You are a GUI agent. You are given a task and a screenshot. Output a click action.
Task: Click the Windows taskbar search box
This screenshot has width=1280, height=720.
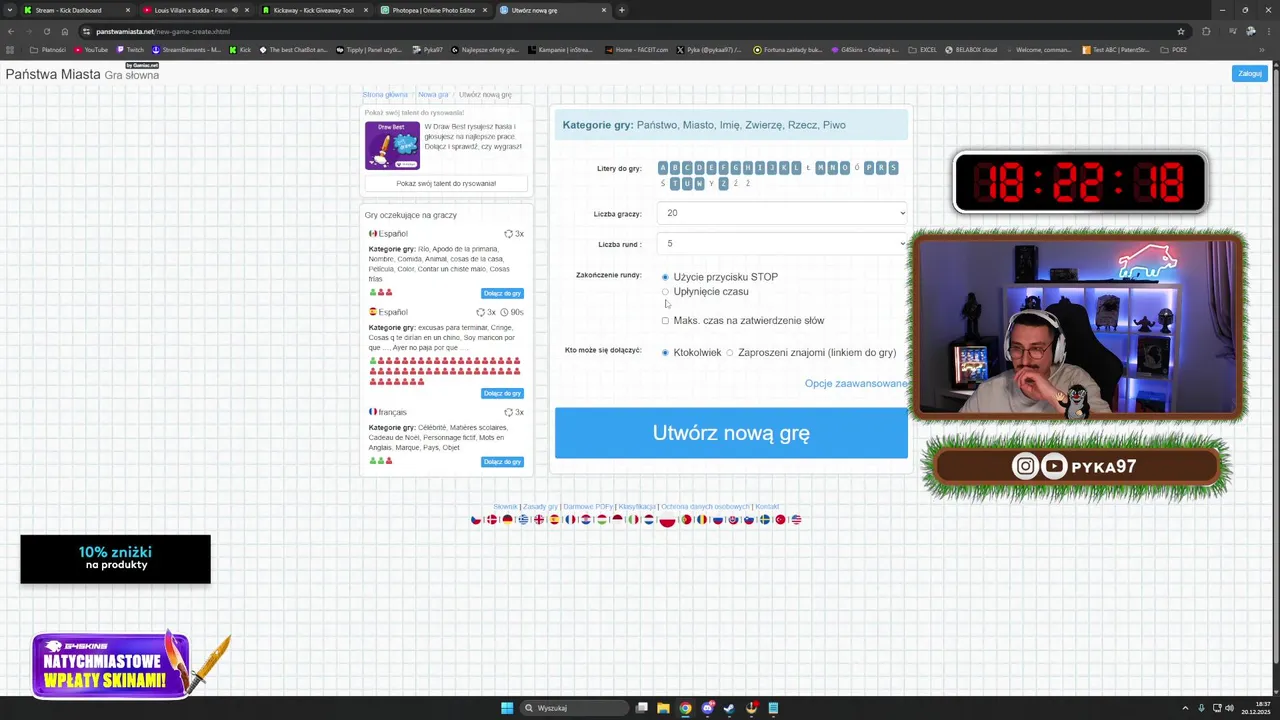572,708
